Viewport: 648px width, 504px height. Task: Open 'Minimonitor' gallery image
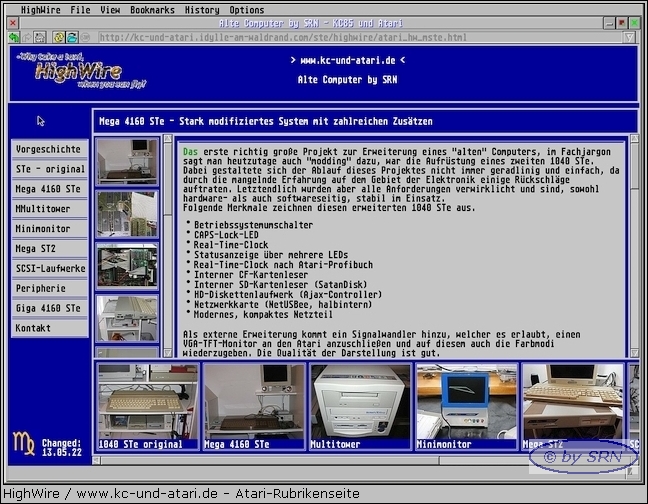pos(466,407)
